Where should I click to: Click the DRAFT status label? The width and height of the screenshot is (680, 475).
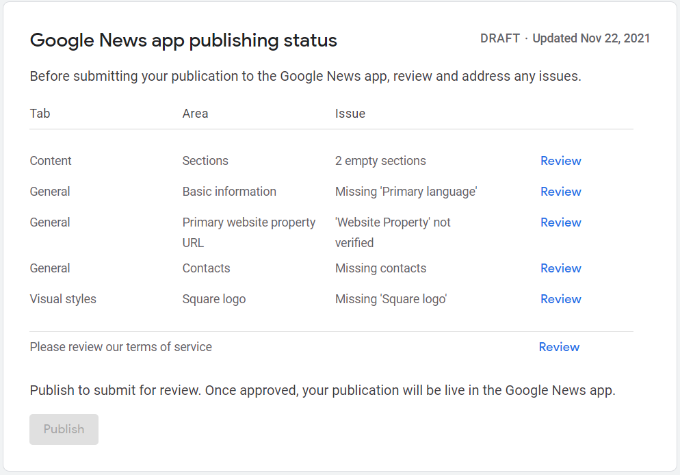pyautogui.click(x=499, y=39)
